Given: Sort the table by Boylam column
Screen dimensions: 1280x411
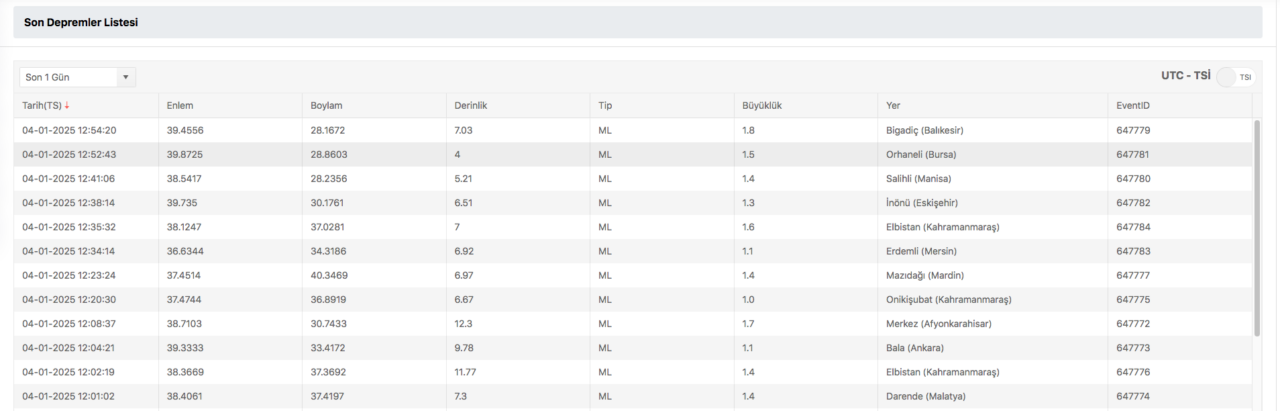Looking at the screenshot, I should (327, 106).
